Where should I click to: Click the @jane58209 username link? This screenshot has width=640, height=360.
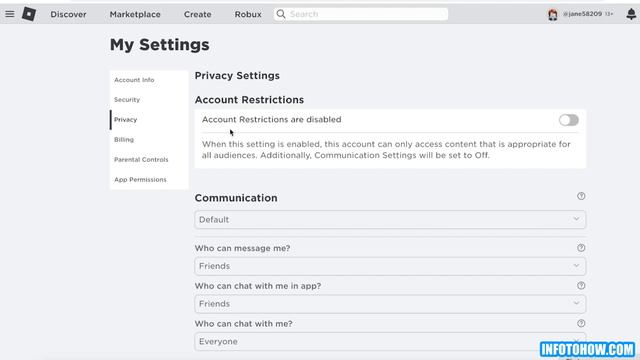tap(582, 14)
